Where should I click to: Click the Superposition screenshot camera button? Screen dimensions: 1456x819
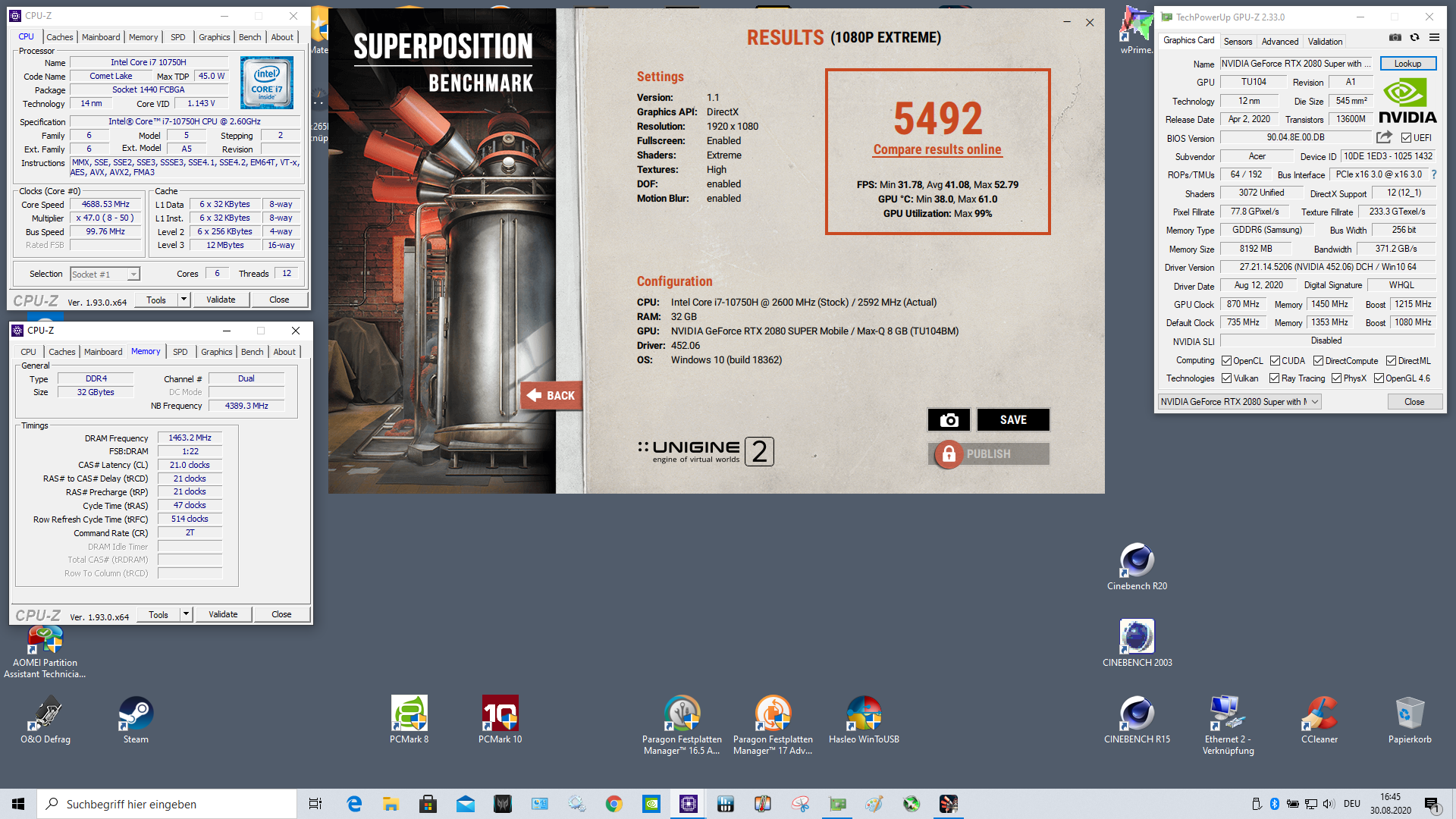pyautogui.click(x=949, y=419)
